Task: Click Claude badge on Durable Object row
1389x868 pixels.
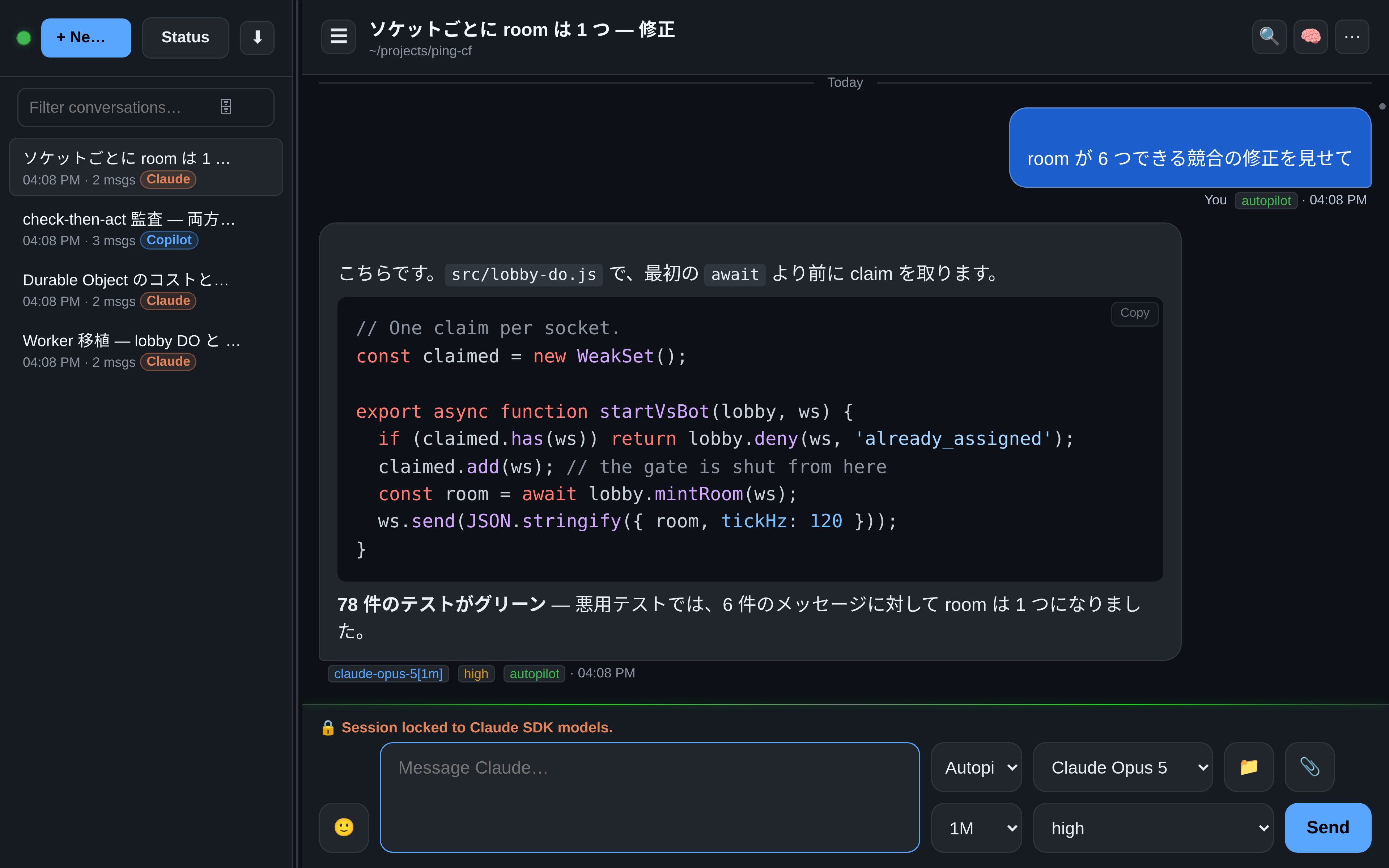Action: [x=168, y=301]
